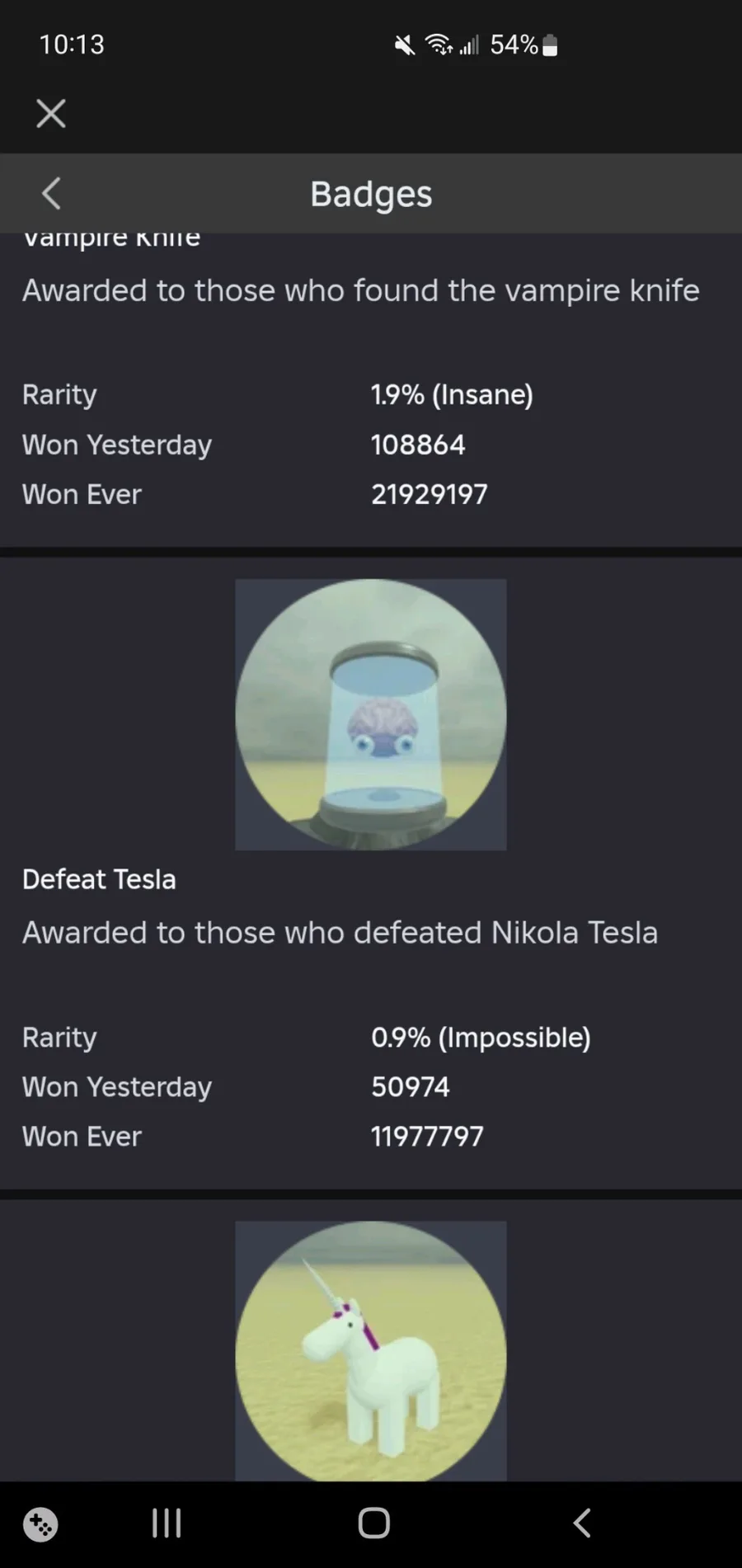This screenshot has width=742, height=1568.
Task: Tap the 1.9% (Insane) rarity value
Action: [452, 394]
